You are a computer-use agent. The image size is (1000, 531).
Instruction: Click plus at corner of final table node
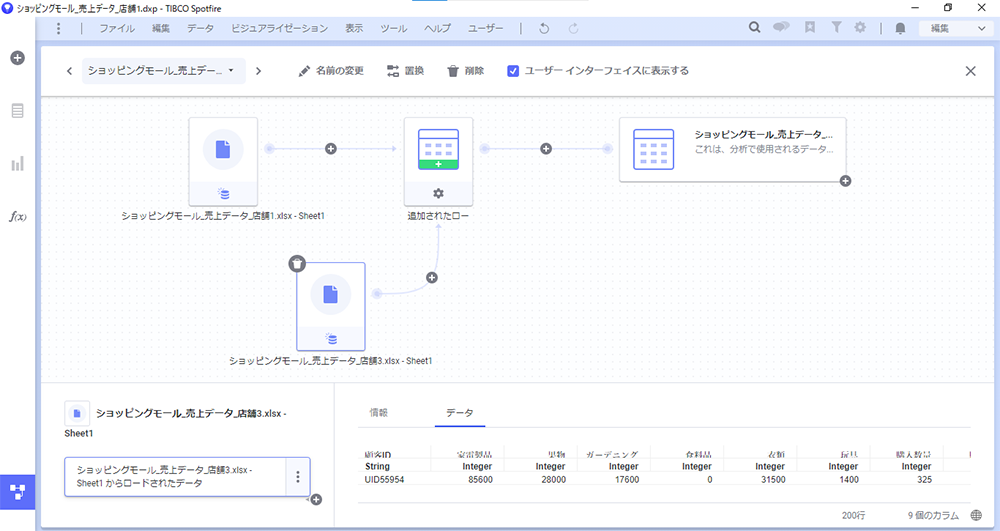tap(845, 181)
